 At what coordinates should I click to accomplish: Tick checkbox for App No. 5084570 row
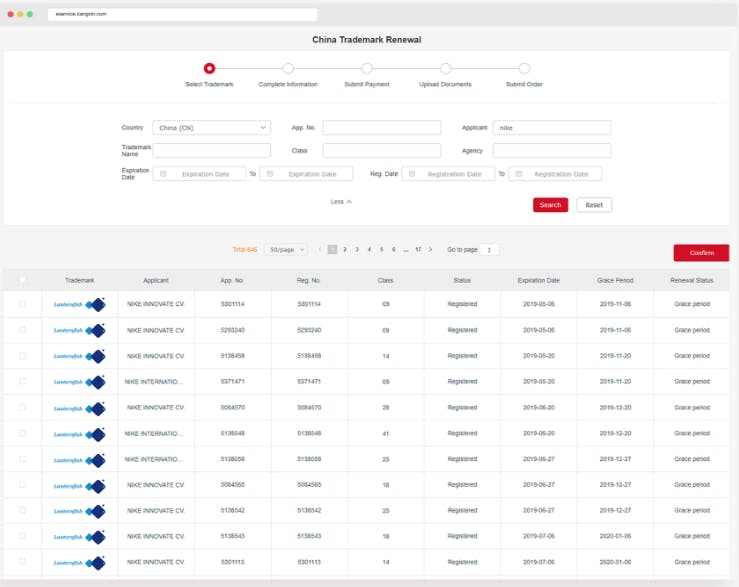[x=22, y=407]
